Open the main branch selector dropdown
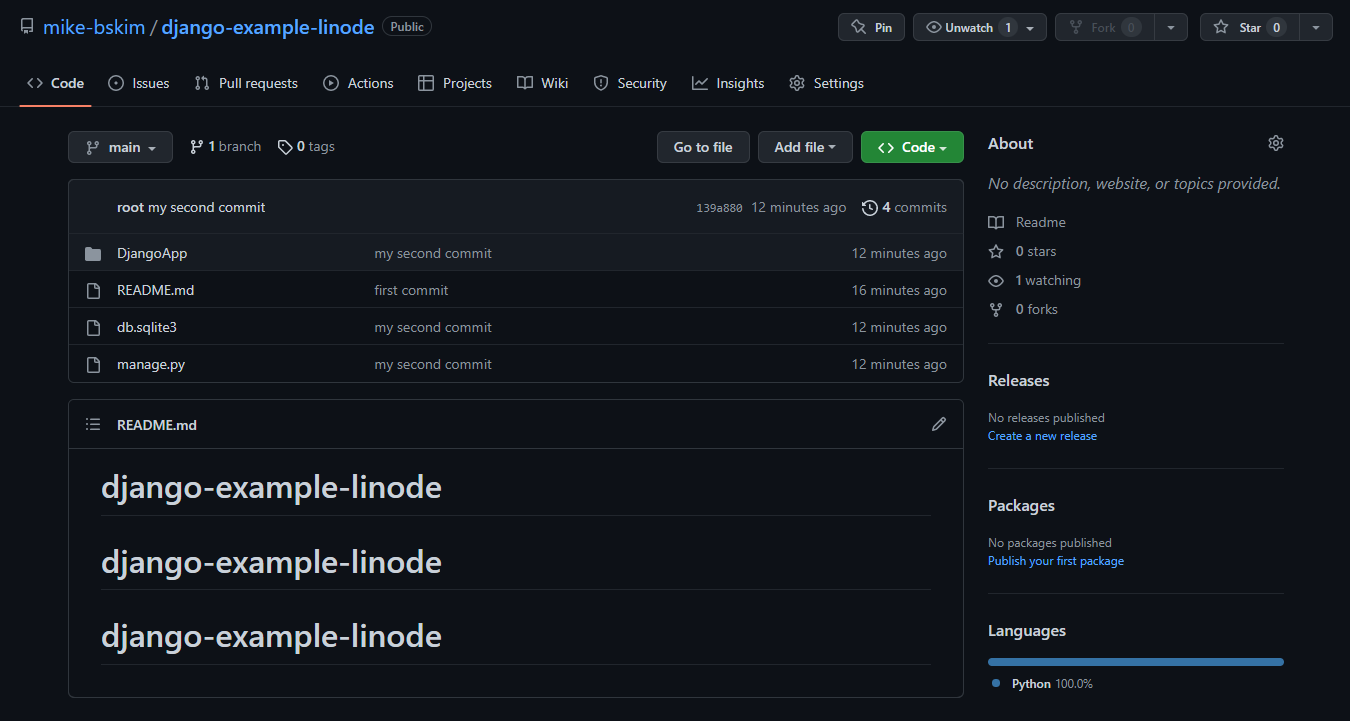The image size is (1350, 721). [x=120, y=147]
